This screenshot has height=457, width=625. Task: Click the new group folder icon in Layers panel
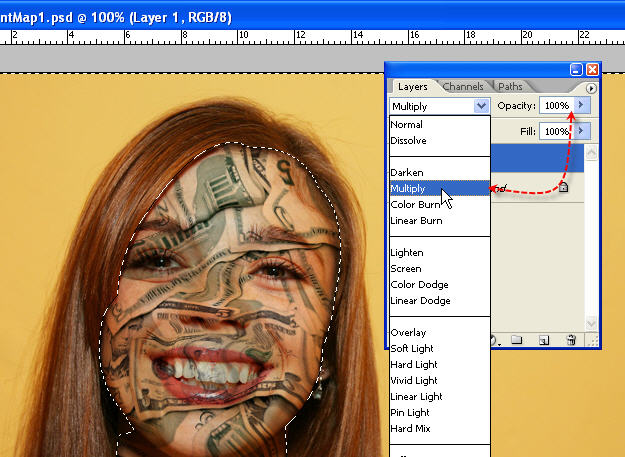coord(517,340)
